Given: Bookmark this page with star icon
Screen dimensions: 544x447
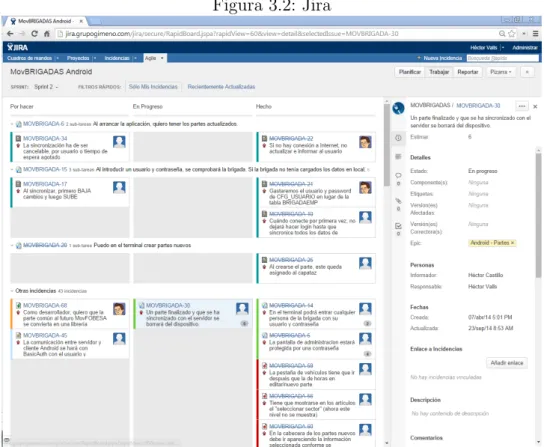Looking at the screenshot, I should pyautogui.click(x=512, y=34).
